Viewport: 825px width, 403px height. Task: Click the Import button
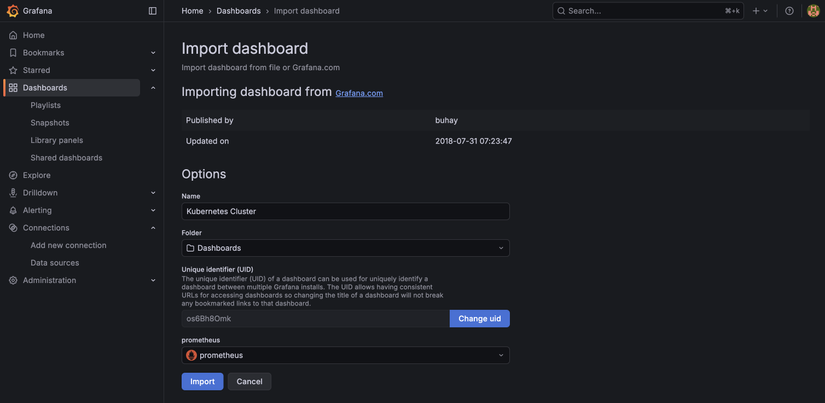[x=203, y=381]
